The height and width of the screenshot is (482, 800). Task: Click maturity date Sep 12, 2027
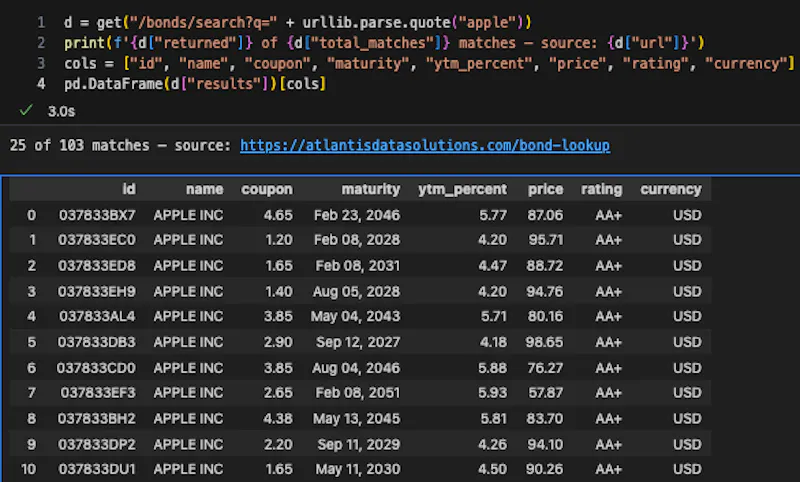click(x=358, y=342)
